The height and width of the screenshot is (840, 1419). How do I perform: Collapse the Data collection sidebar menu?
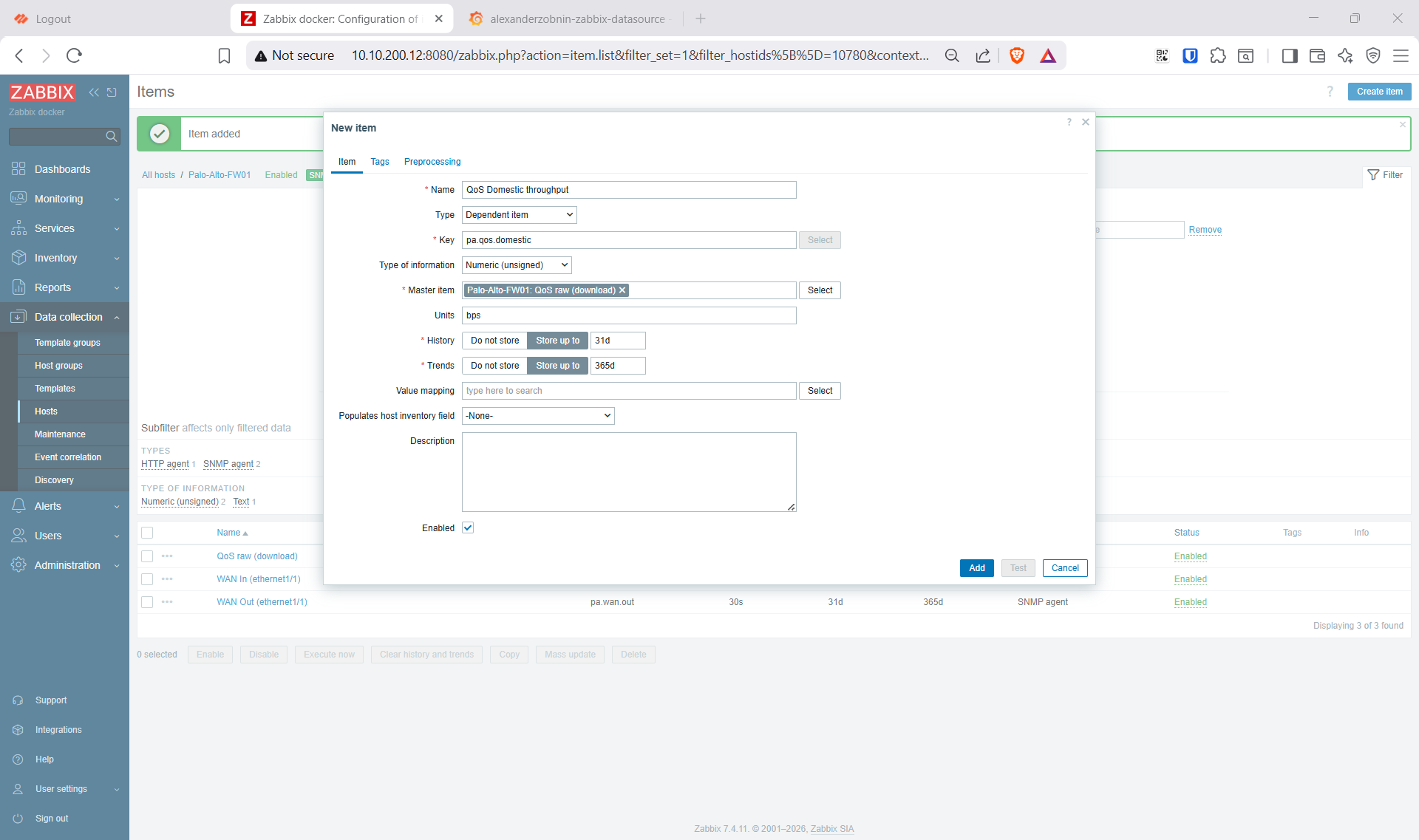tap(64, 317)
